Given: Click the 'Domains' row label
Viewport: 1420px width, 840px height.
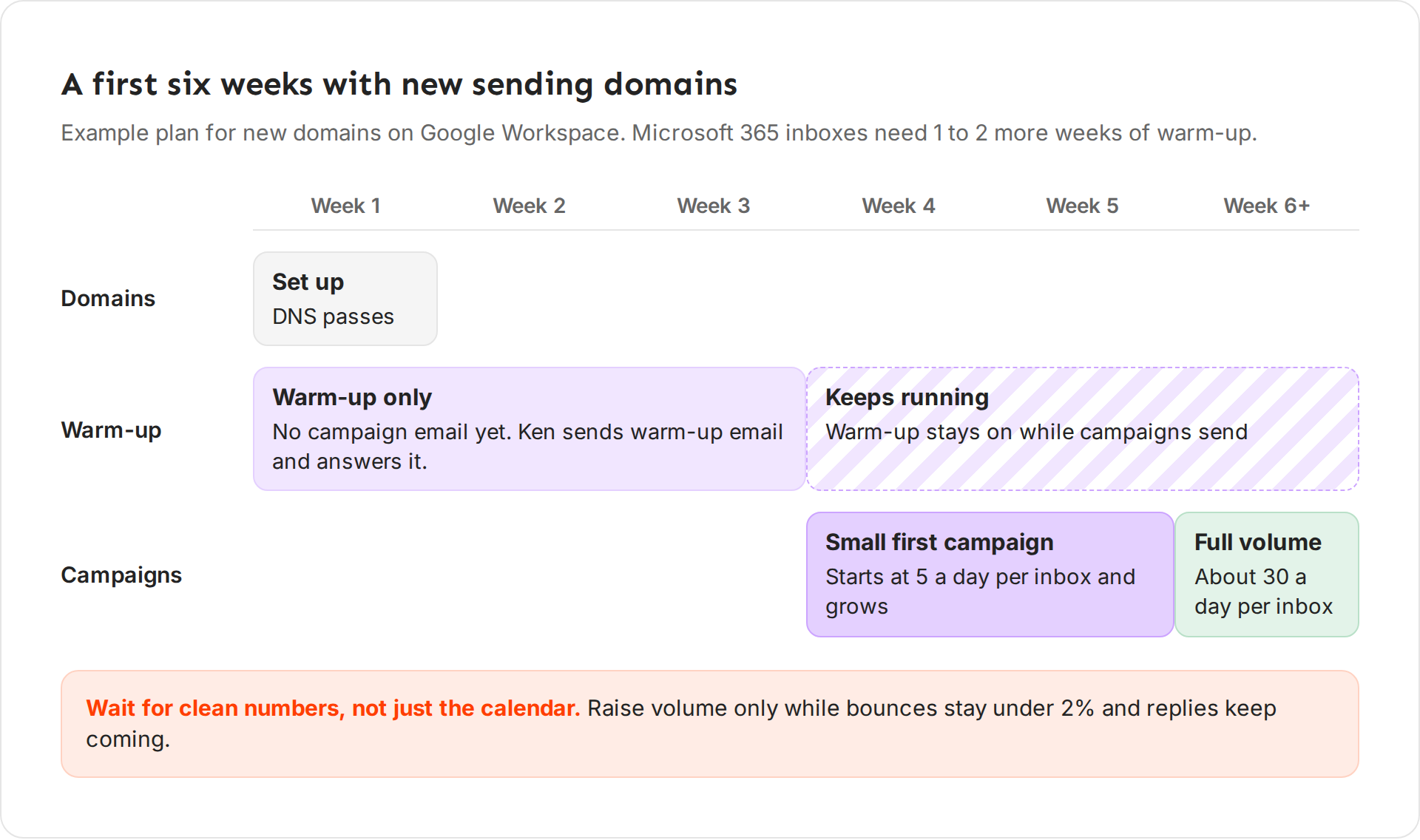Looking at the screenshot, I should (108, 298).
